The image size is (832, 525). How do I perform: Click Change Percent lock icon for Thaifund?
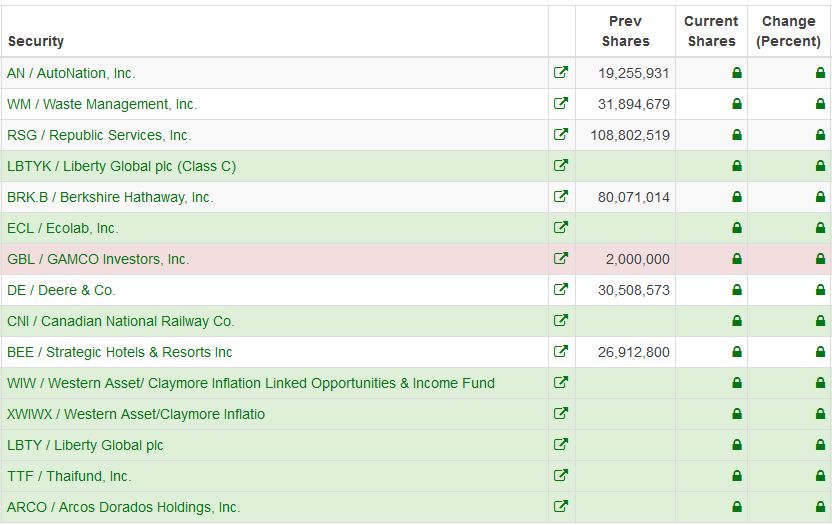[820, 476]
